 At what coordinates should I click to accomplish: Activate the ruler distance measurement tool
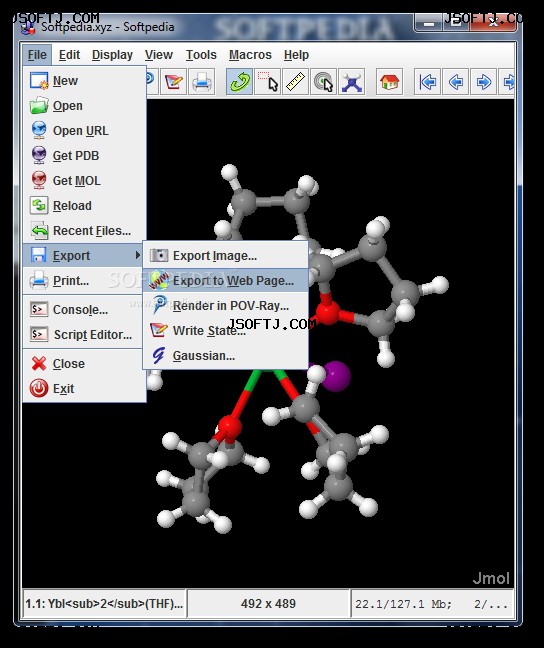point(296,81)
